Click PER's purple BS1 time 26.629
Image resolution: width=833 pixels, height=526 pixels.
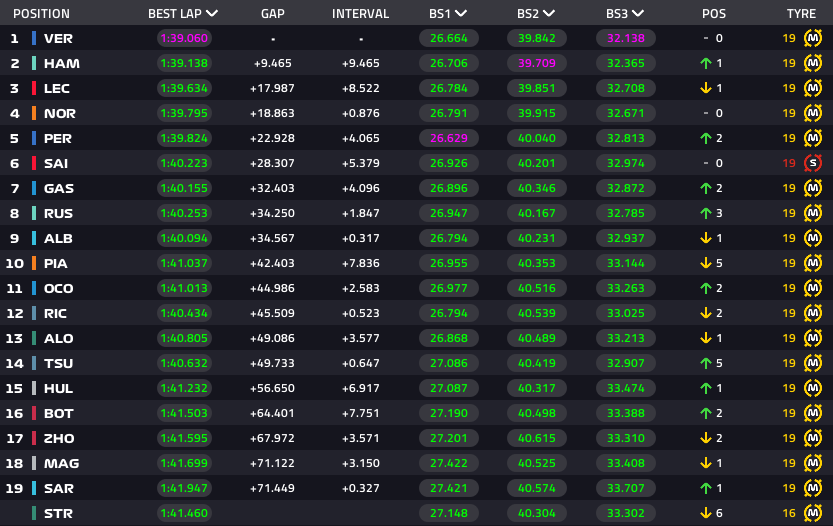[x=449, y=138]
